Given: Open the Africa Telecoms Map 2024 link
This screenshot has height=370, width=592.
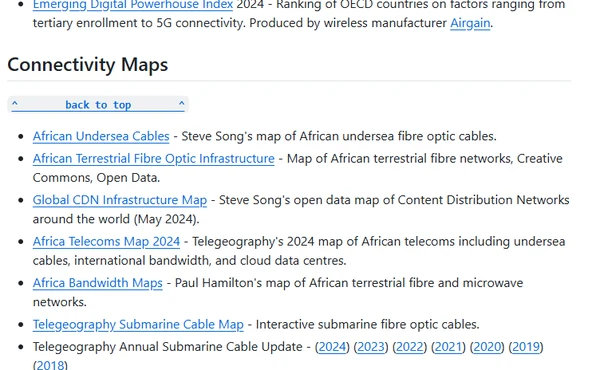Looking at the screenshot, I should pos(106,241).
